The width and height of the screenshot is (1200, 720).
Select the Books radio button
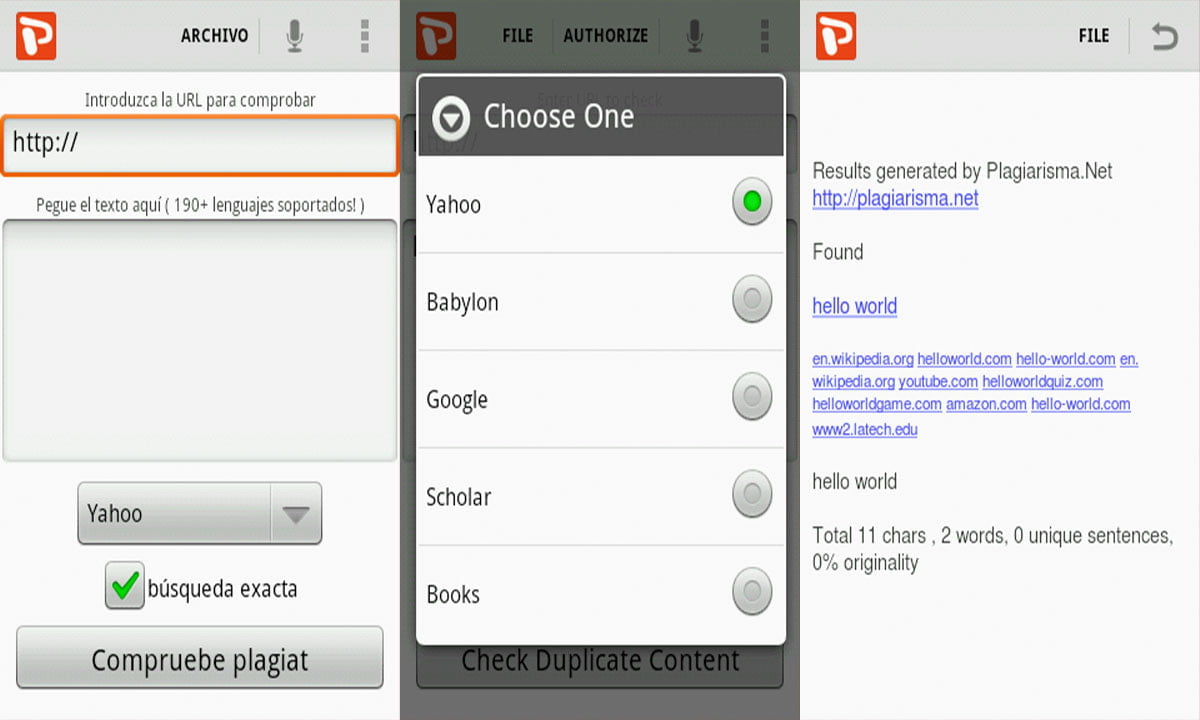pyautogui.click(x=752, y=591)
